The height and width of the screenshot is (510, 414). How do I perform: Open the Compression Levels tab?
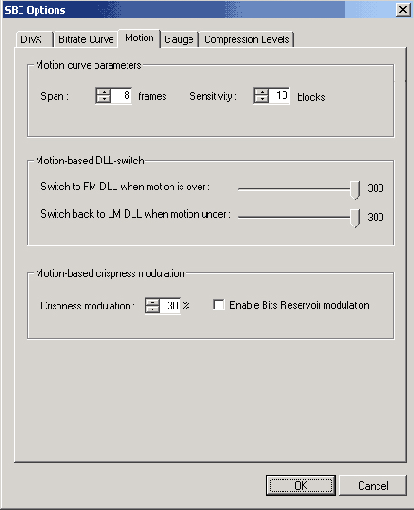tap(246, 39)
